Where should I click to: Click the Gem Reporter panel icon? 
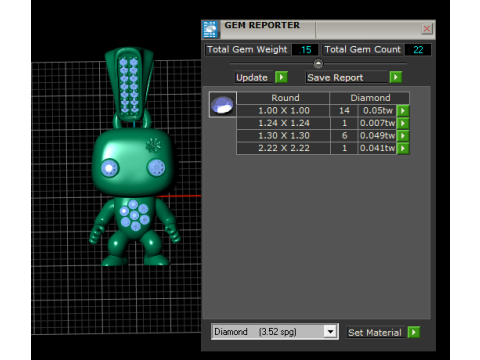[210, 29]
